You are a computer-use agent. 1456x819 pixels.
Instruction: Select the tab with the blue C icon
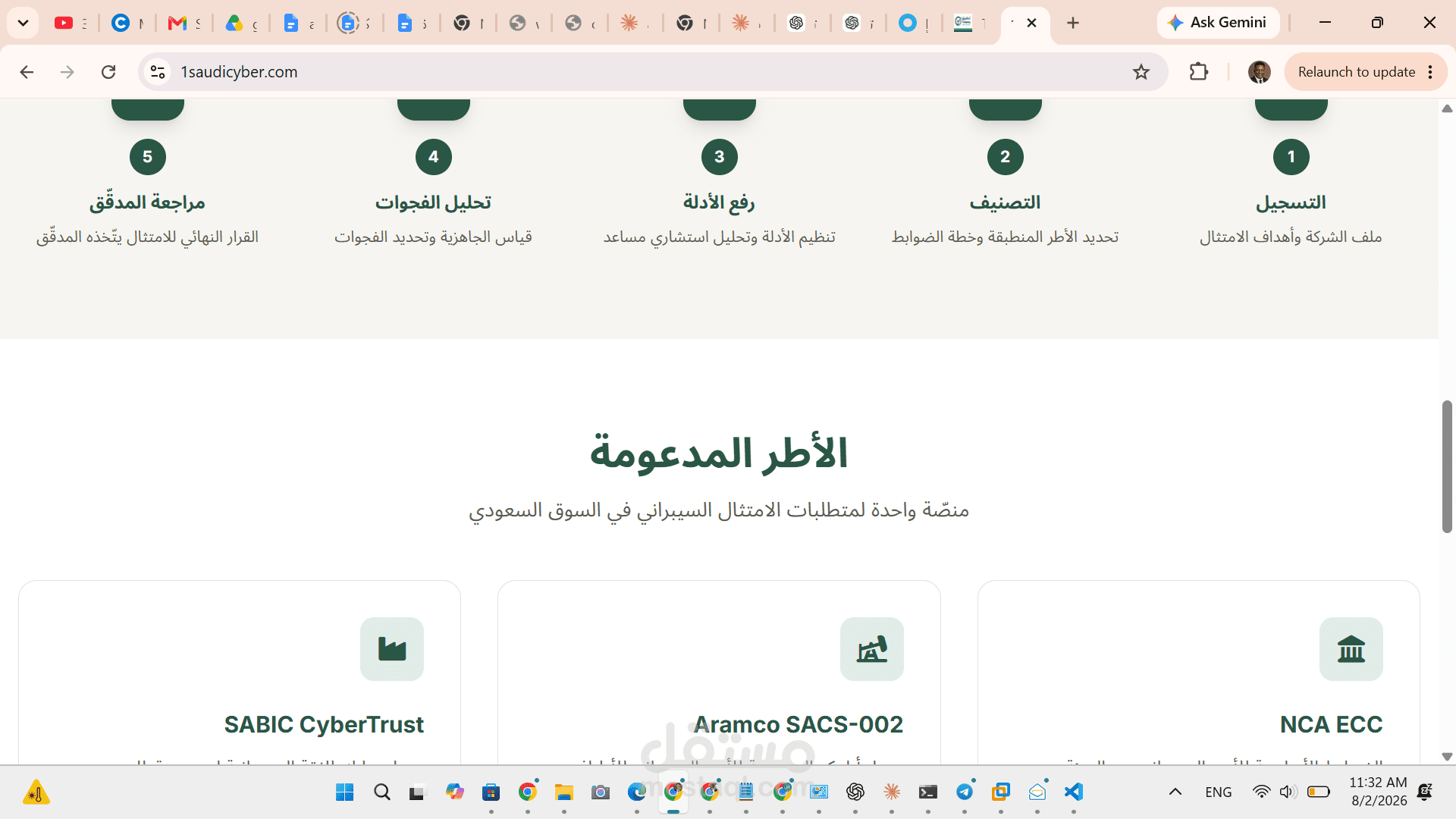coord(121,24)
